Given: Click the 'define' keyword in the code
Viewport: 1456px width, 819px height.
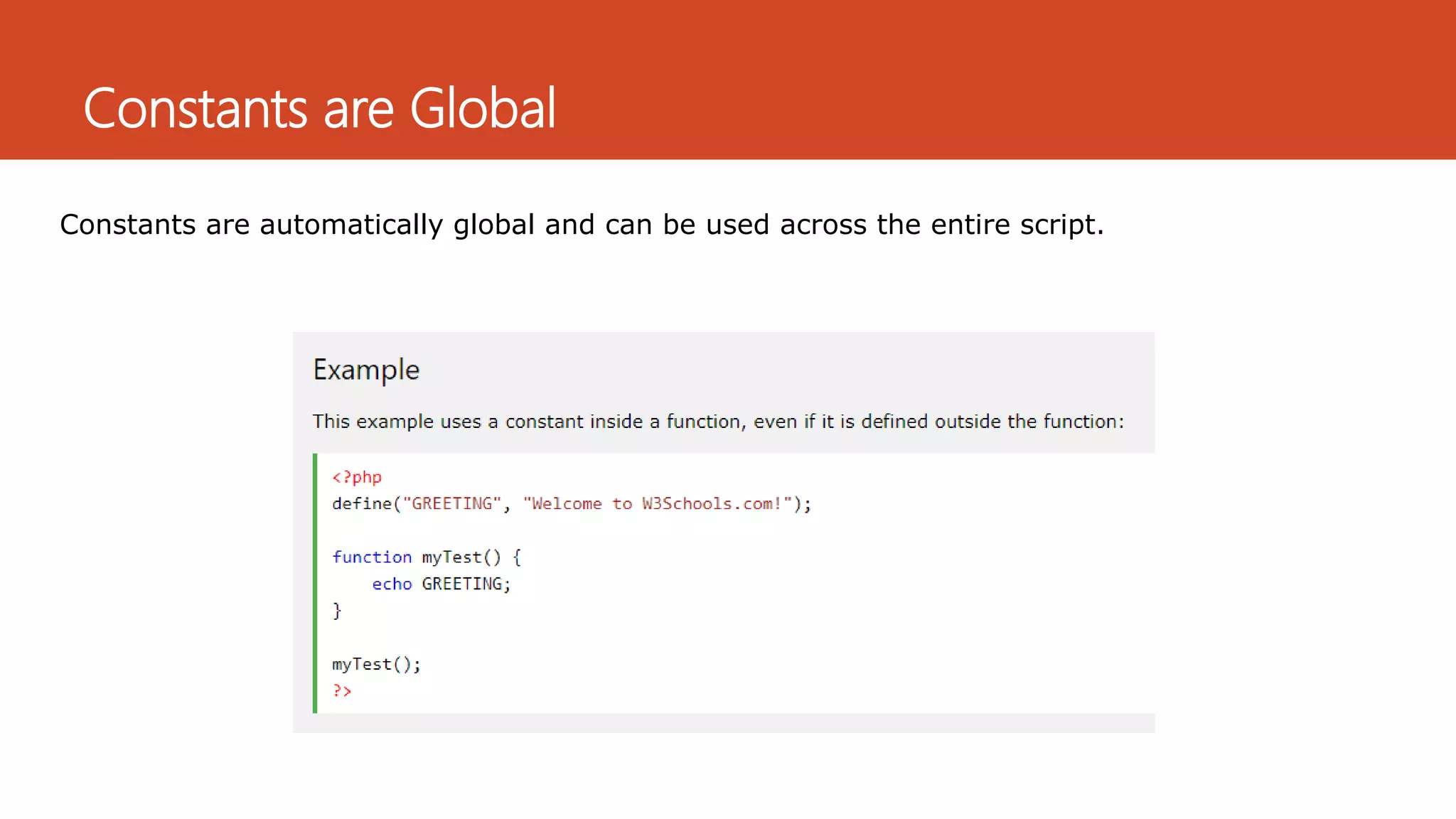Looking at the screenshot, I should pyautogui.click(x=361, y=504).
